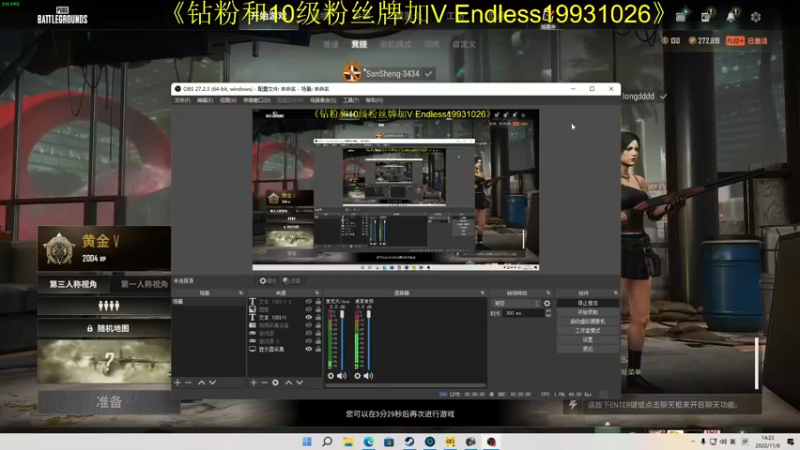This screenshot has width=800, height=450.
Task: Show hidden icons chevron in the system tray
Action: click(x=693, y=442)
